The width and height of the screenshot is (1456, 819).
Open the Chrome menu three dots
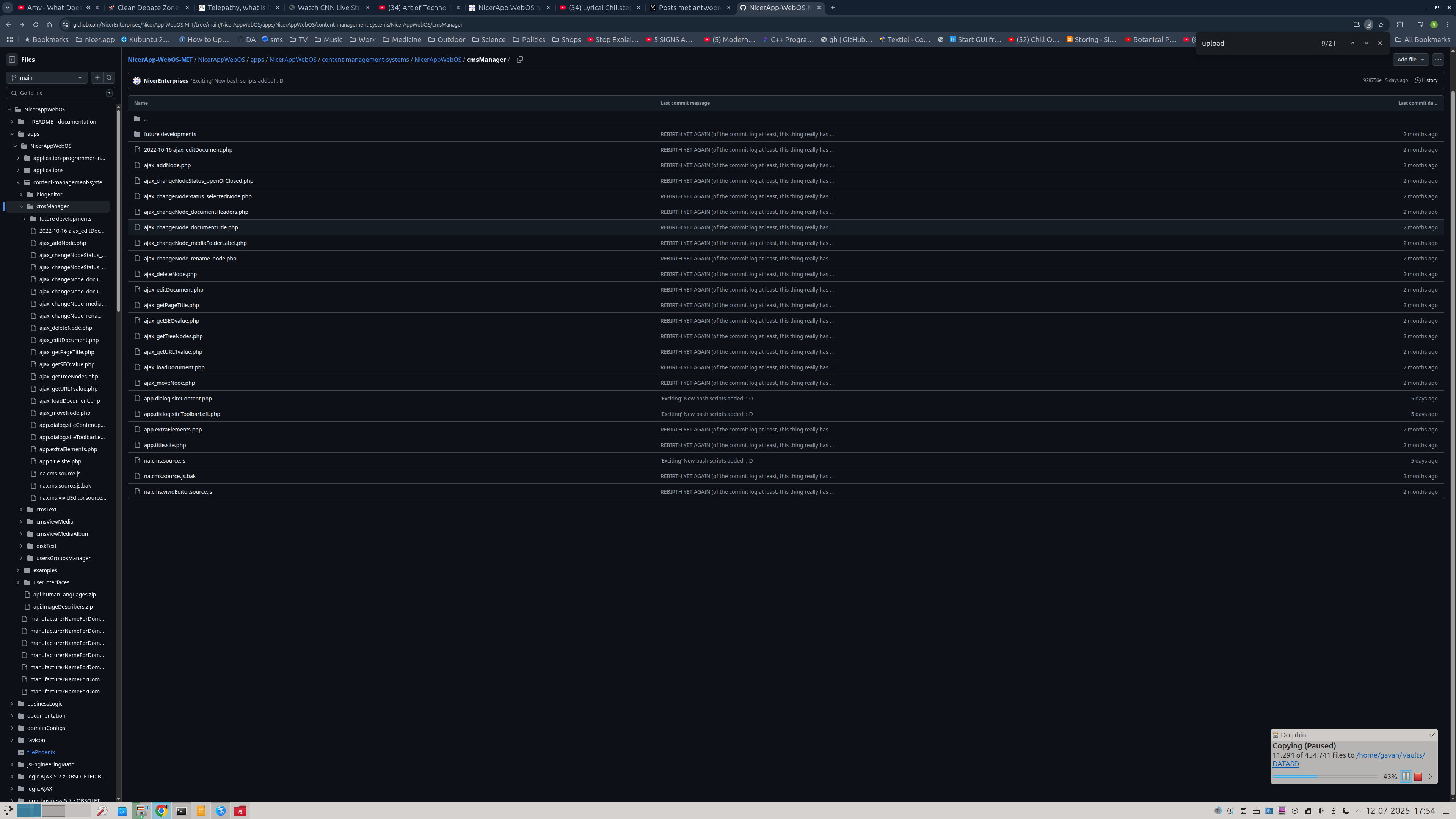pos(1448,25)
